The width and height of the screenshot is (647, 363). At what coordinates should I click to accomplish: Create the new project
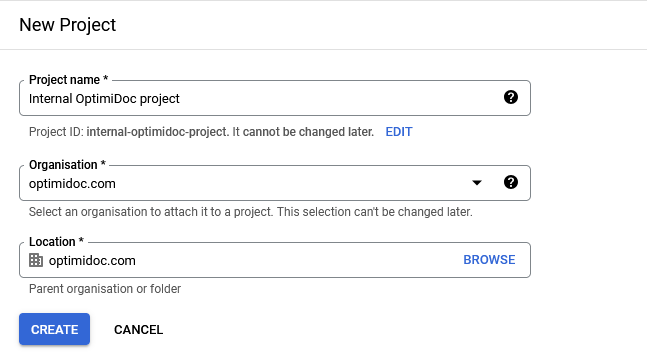(x=54, y=329)
